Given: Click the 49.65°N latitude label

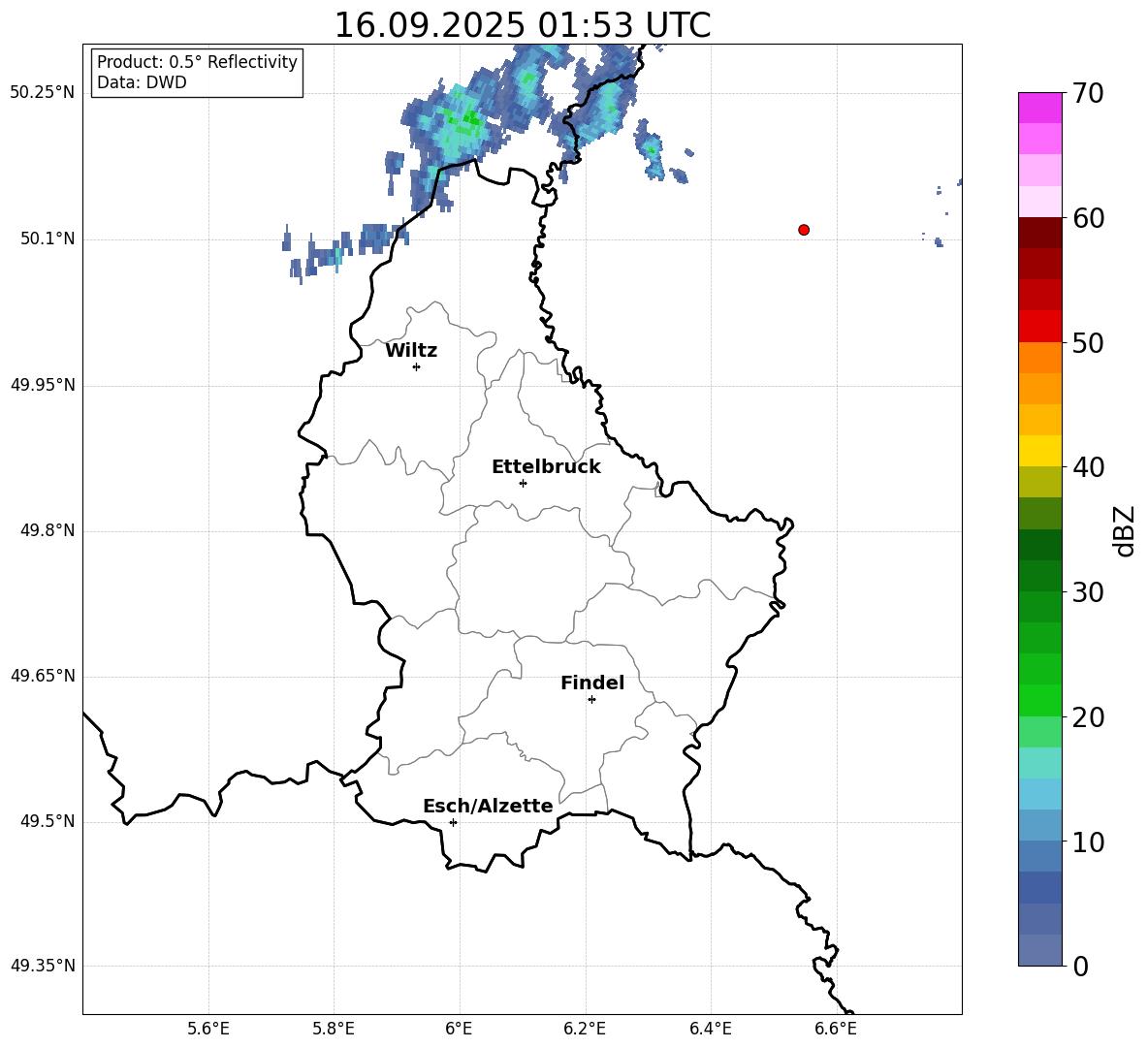Looking at the screenshot, I should 43,676.
